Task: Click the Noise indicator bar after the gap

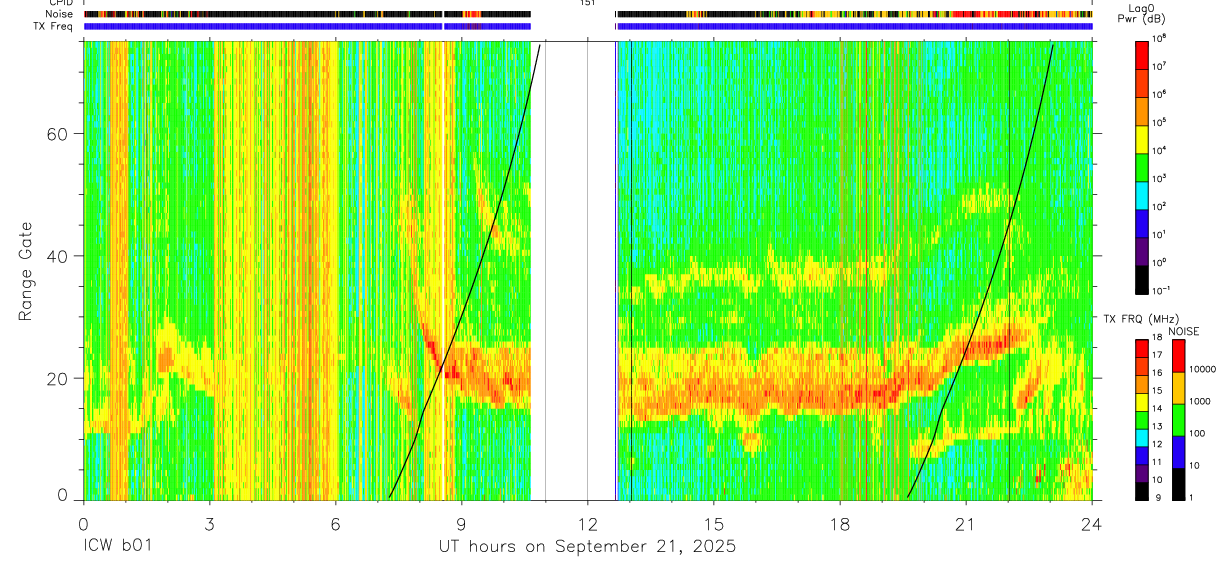Action: tap(855, 14)
